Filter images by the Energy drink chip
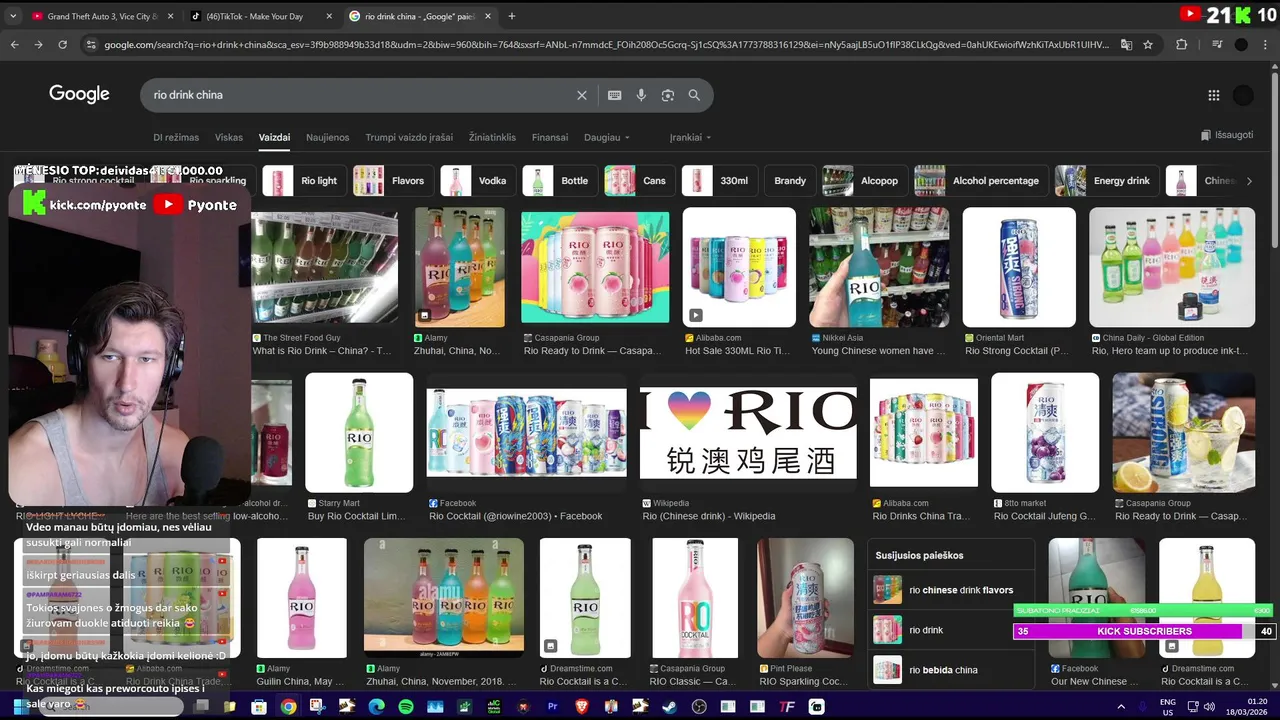1280x720 pixels. [x=1107, y=181]
